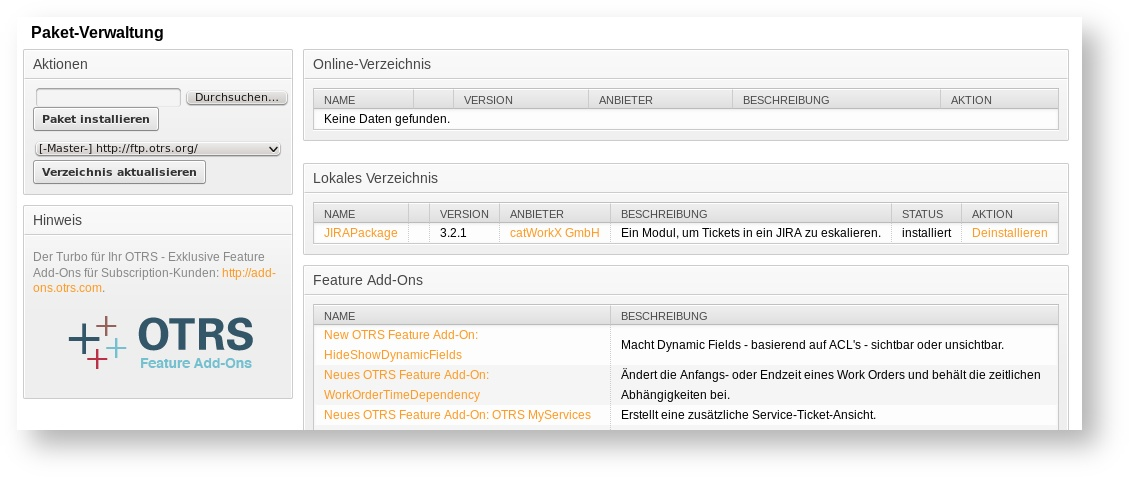Click the file path input field

point(108,98)
